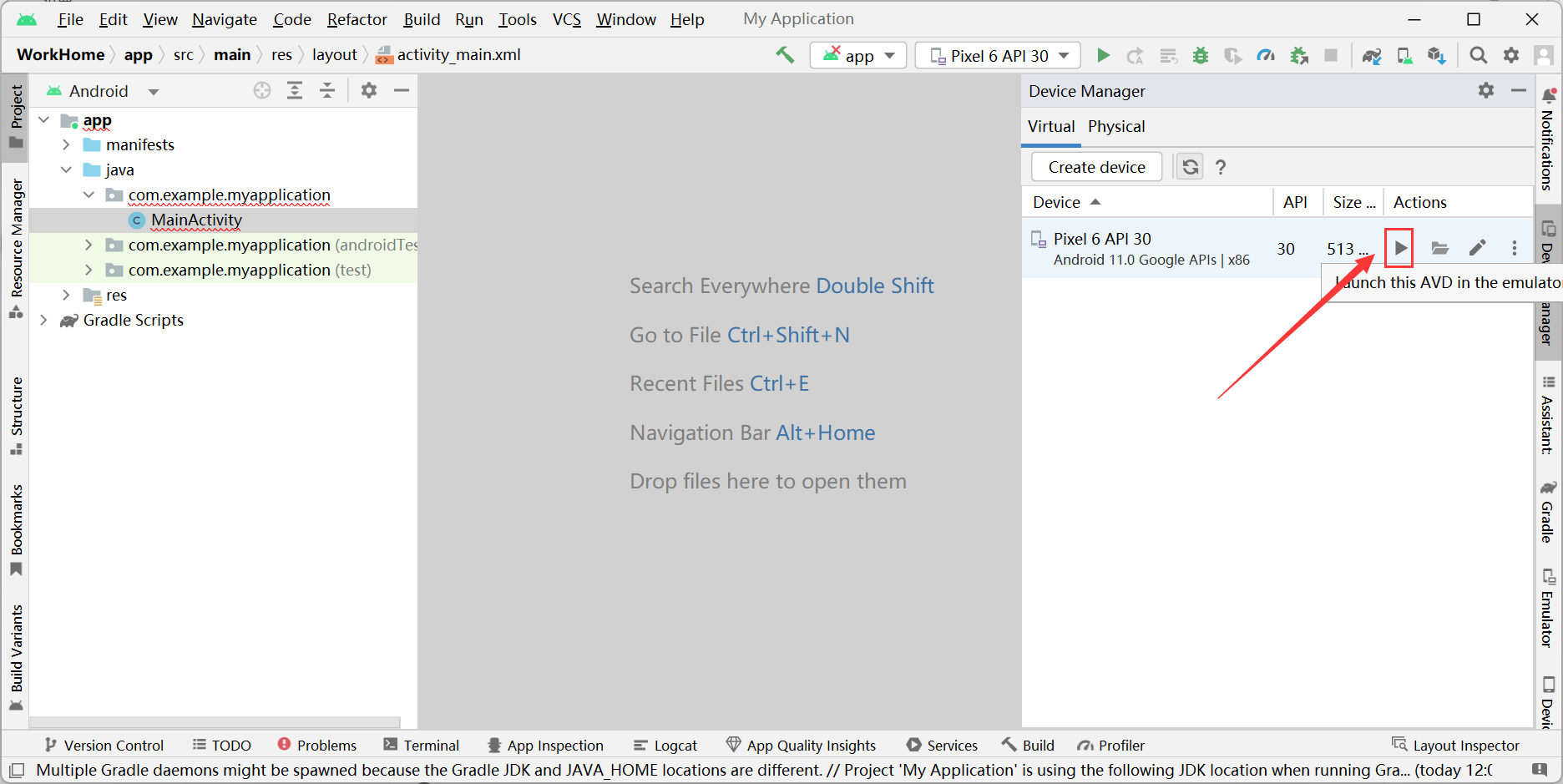The width and height of the screenshot is (1563, 784).
Task: Collapse the java folder
Action: click(x=66, y=170)
